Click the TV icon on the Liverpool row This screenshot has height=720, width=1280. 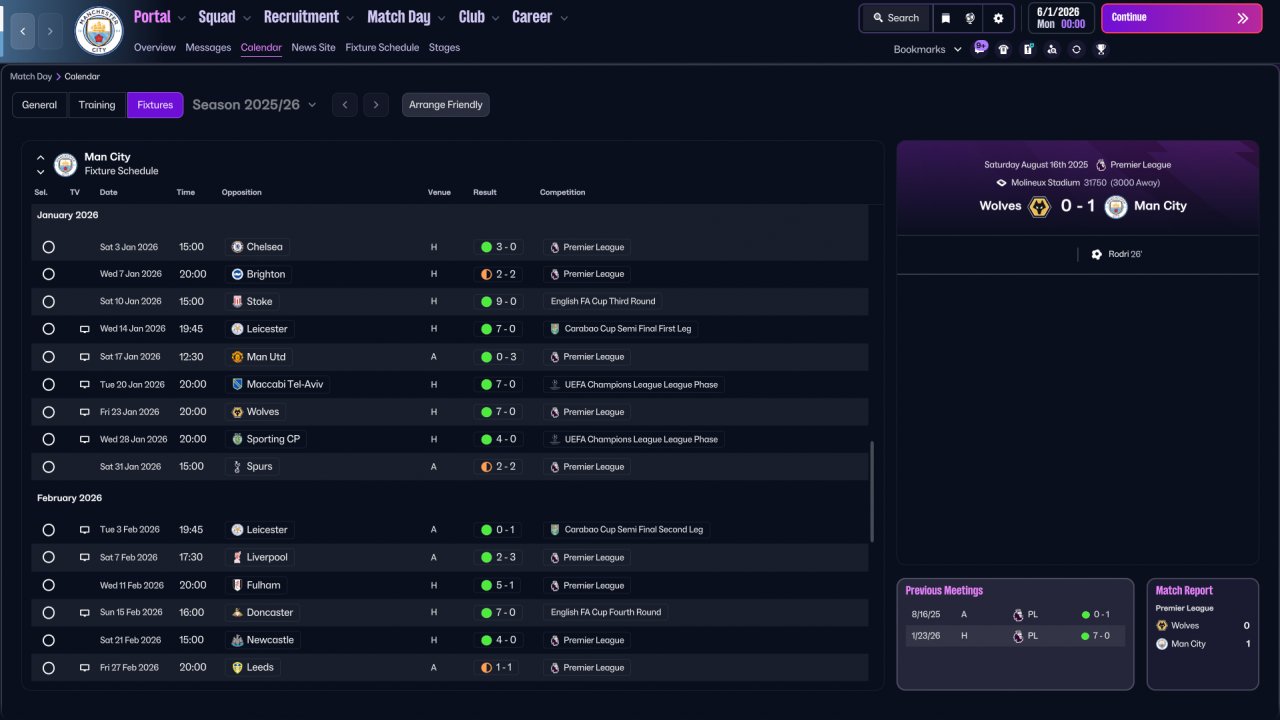pyautogui.click(x=85, y=557)
